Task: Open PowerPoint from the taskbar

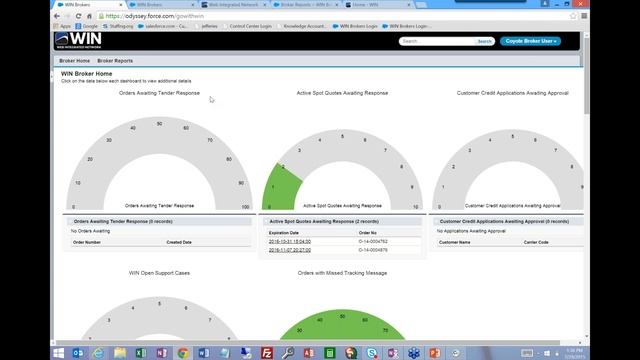Action: (x=435, y=353)
